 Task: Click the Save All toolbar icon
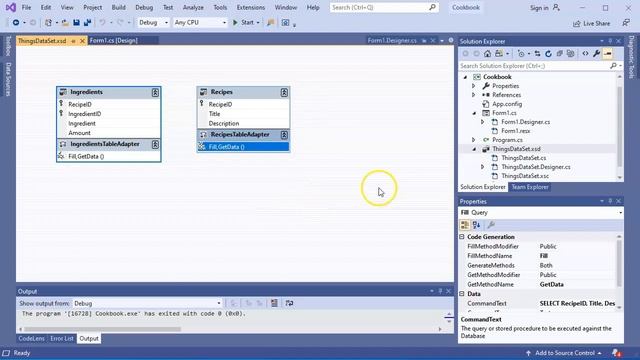87,22
